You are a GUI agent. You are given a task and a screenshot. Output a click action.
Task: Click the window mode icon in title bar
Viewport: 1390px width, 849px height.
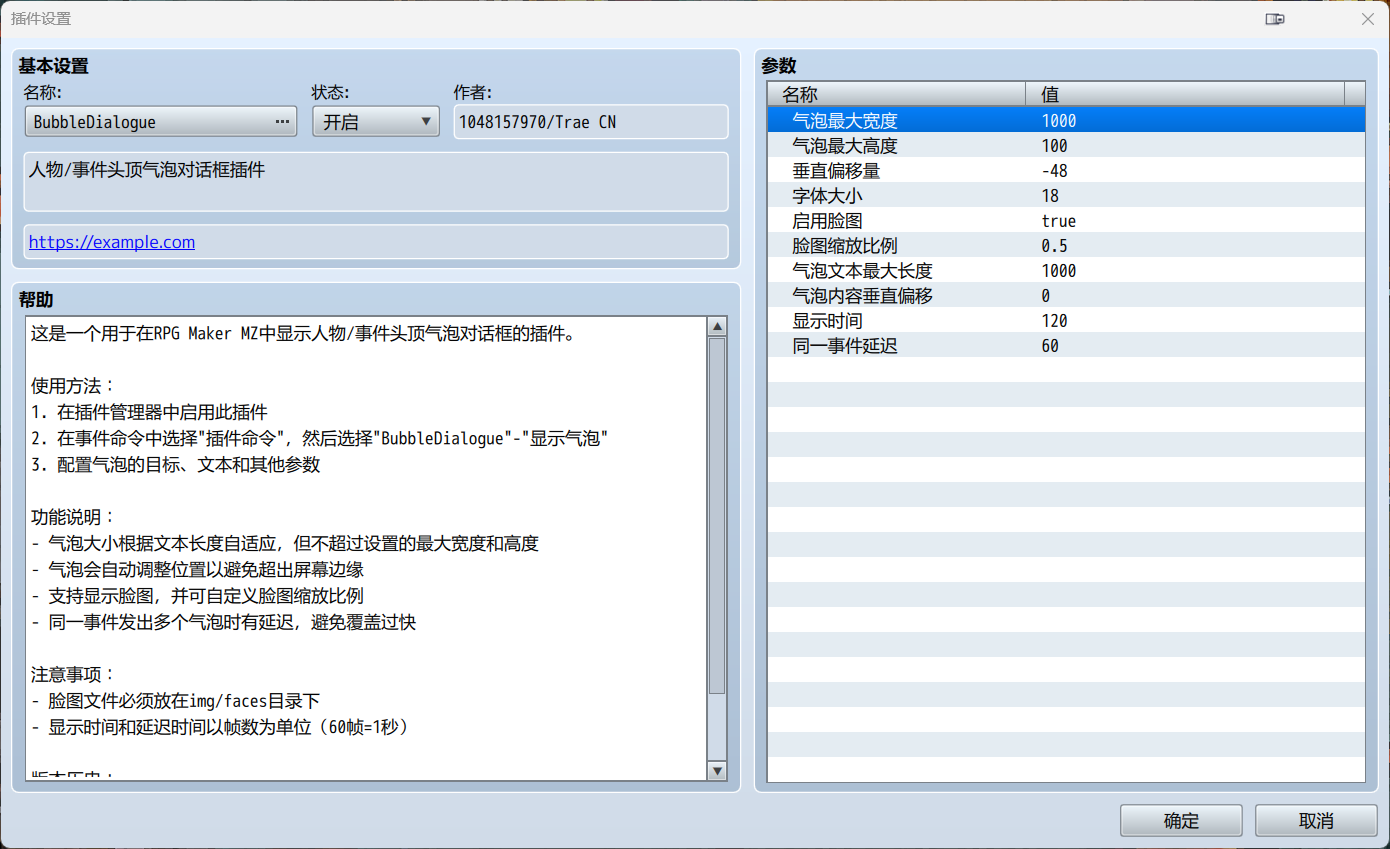click(x=1274, y=19)
